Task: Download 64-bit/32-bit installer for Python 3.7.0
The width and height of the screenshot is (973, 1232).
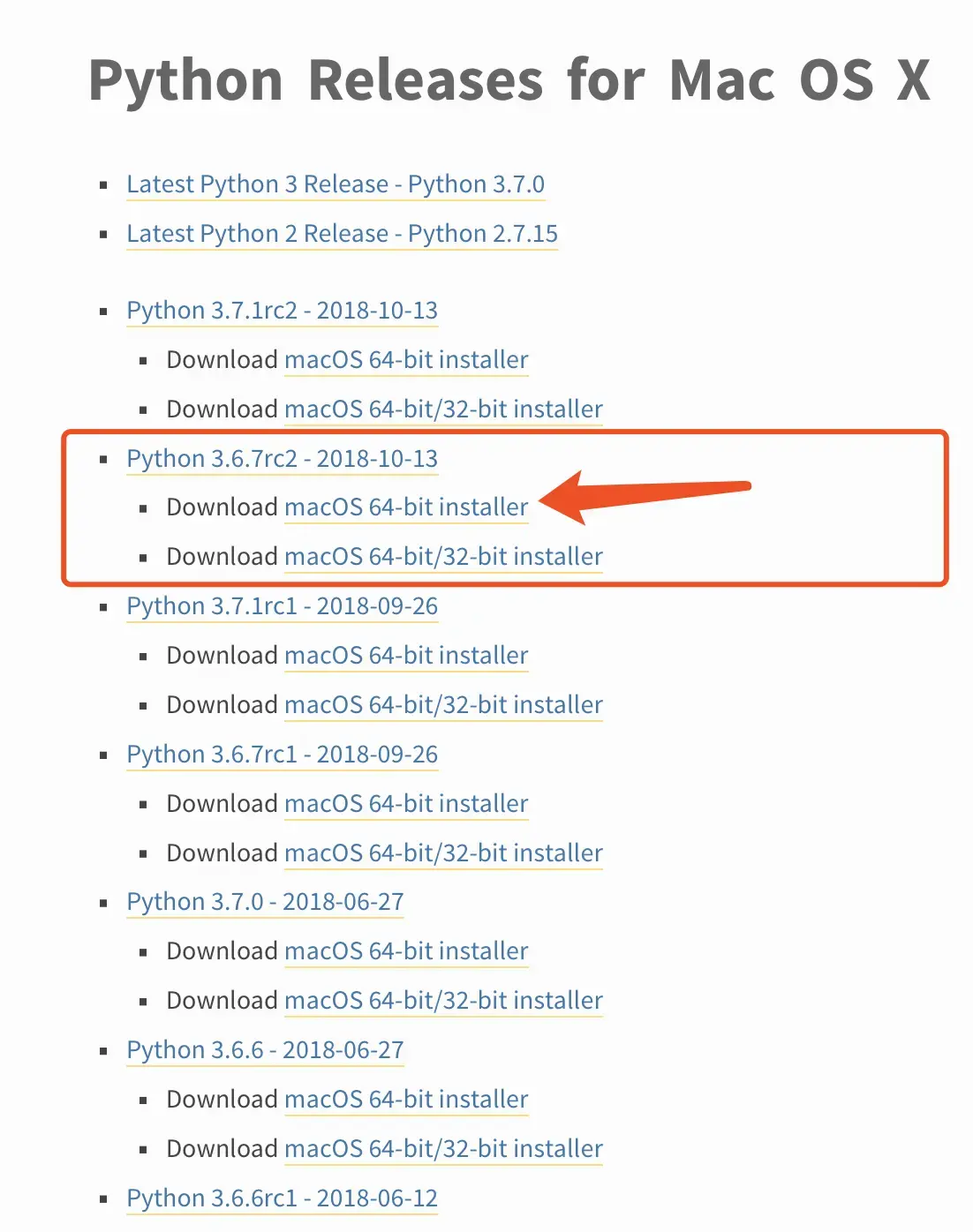Action: pyautogui.click(x=443, y=1001)
